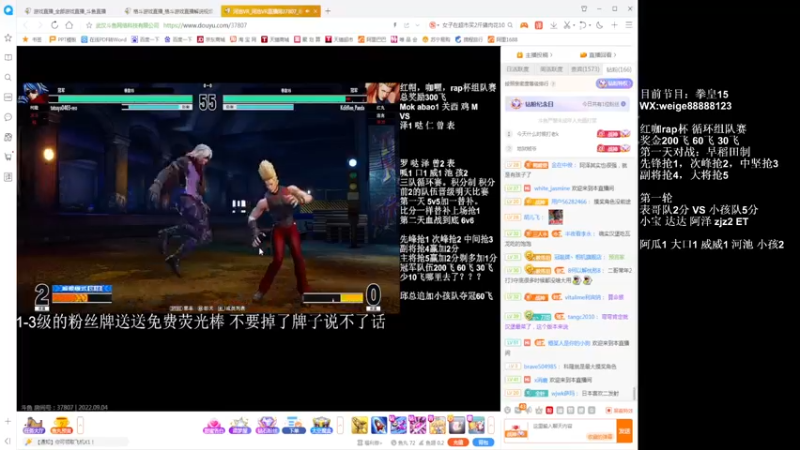Open the red icon in chat toolbar
The height and width of the screenshot is (450, 800).
pyautogui.click(x=549, y=410)
